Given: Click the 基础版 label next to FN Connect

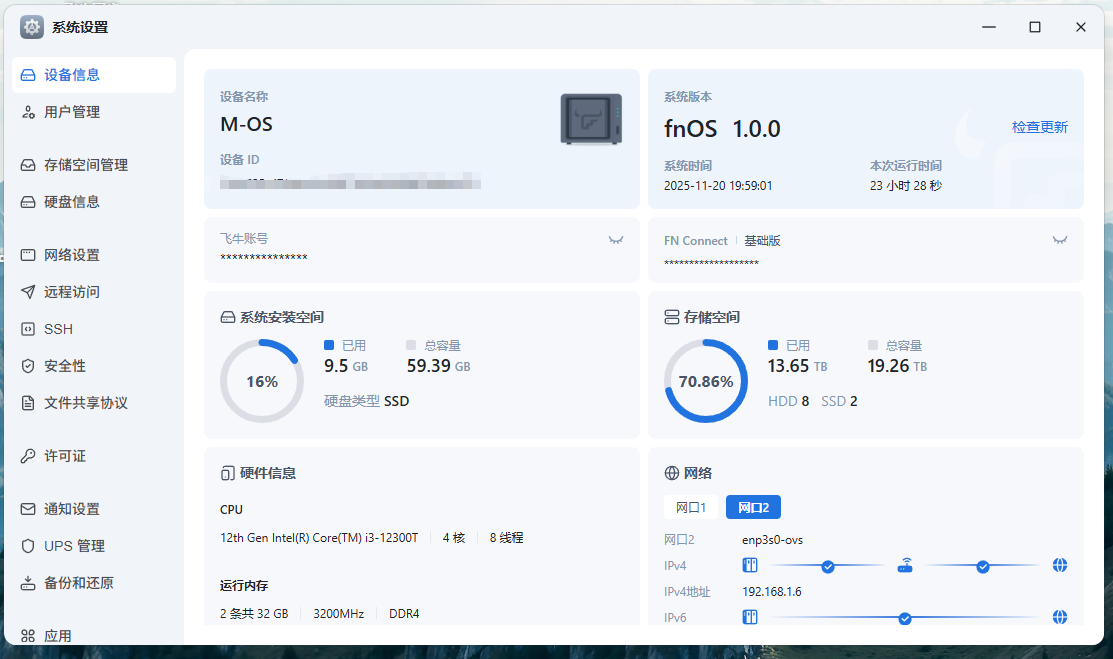Looking at the screenshot, I should [762, 241].
